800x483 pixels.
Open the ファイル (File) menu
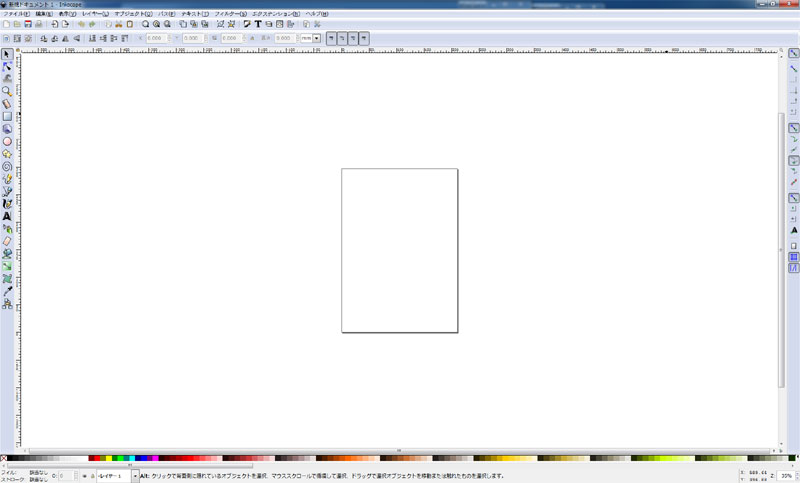tap(16, 13)
